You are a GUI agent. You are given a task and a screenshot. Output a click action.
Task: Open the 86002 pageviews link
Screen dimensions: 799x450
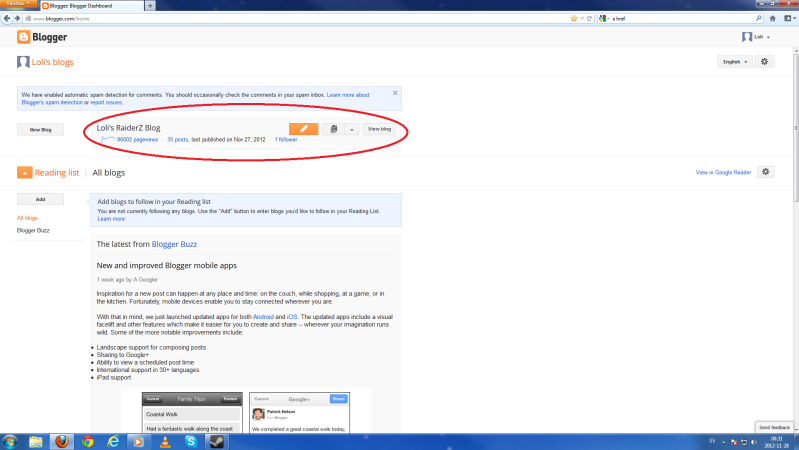138,140
